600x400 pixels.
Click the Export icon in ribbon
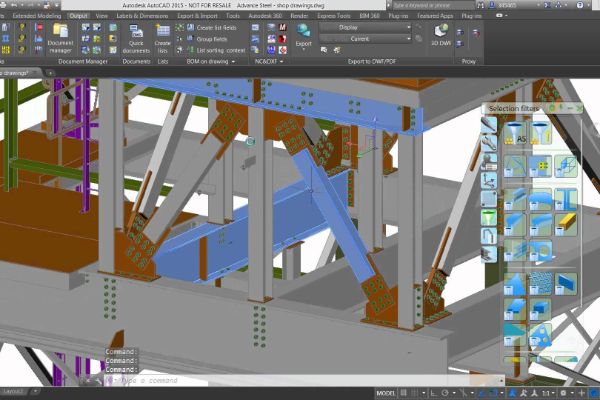[304, 37]
